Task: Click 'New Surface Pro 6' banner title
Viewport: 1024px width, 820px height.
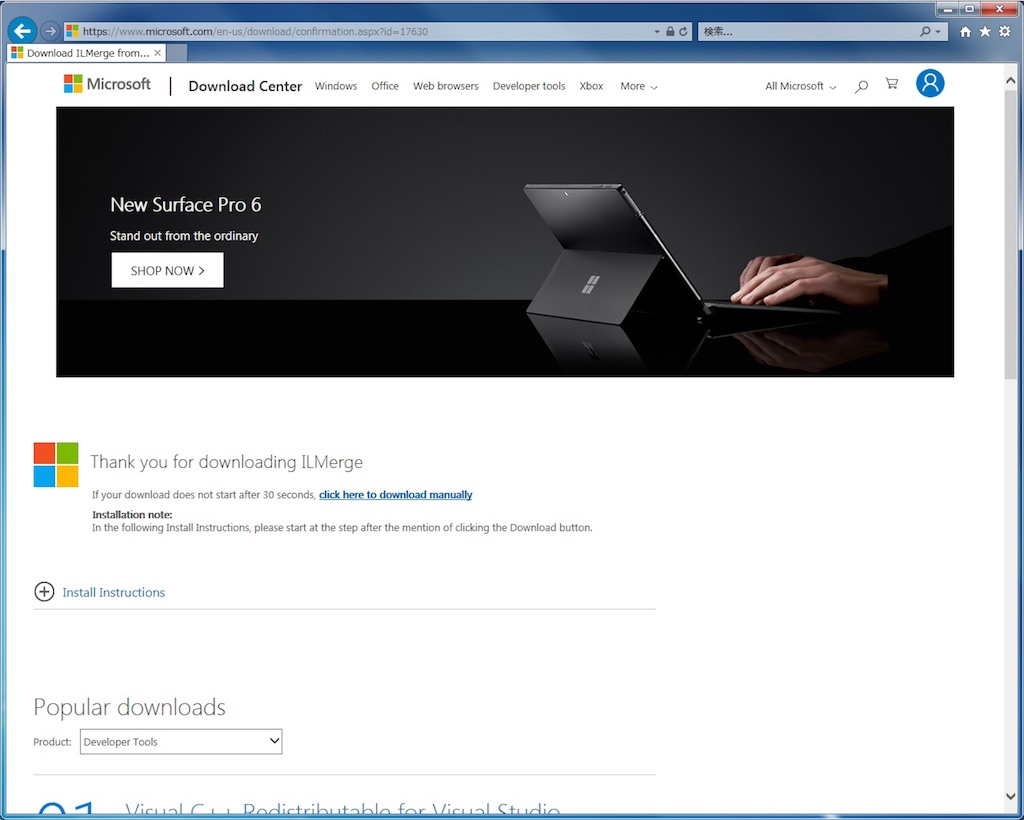Action: coord(185,205)
